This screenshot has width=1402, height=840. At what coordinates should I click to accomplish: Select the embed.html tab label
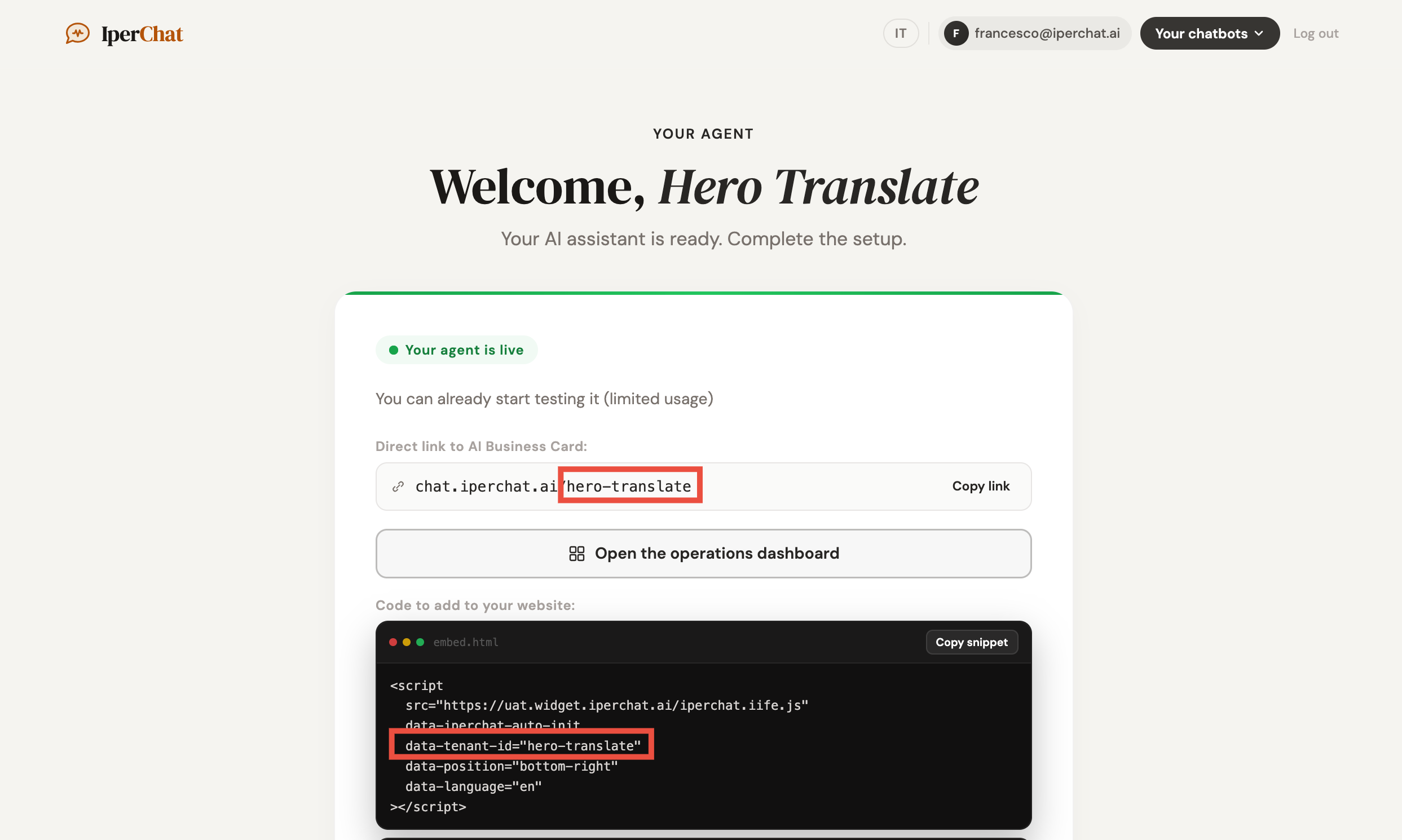tap(466, 642)
